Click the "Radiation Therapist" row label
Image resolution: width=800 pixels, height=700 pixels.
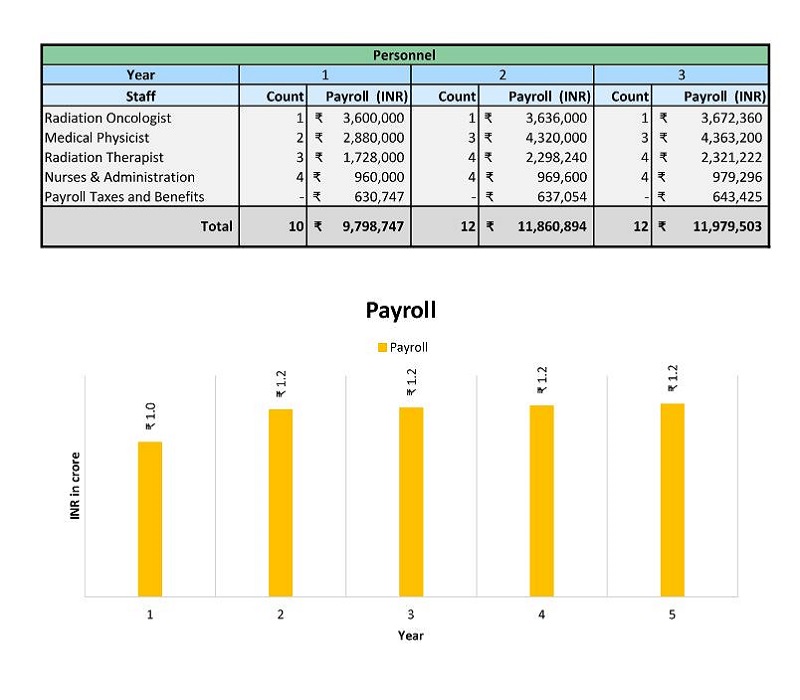pos(104,157)
